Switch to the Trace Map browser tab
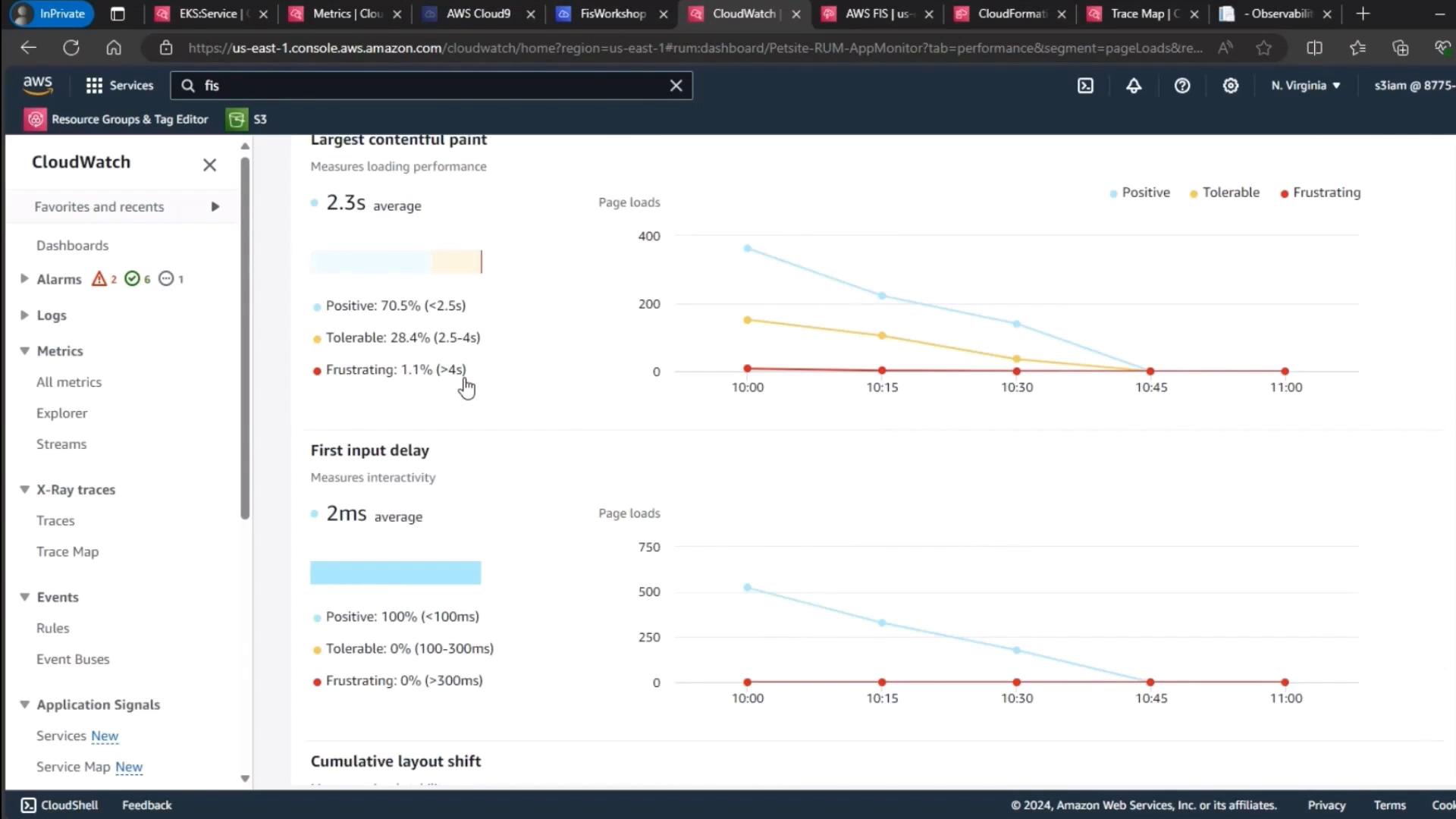1456x819 pixels. pyautogui.click(x=1136, y=14)
